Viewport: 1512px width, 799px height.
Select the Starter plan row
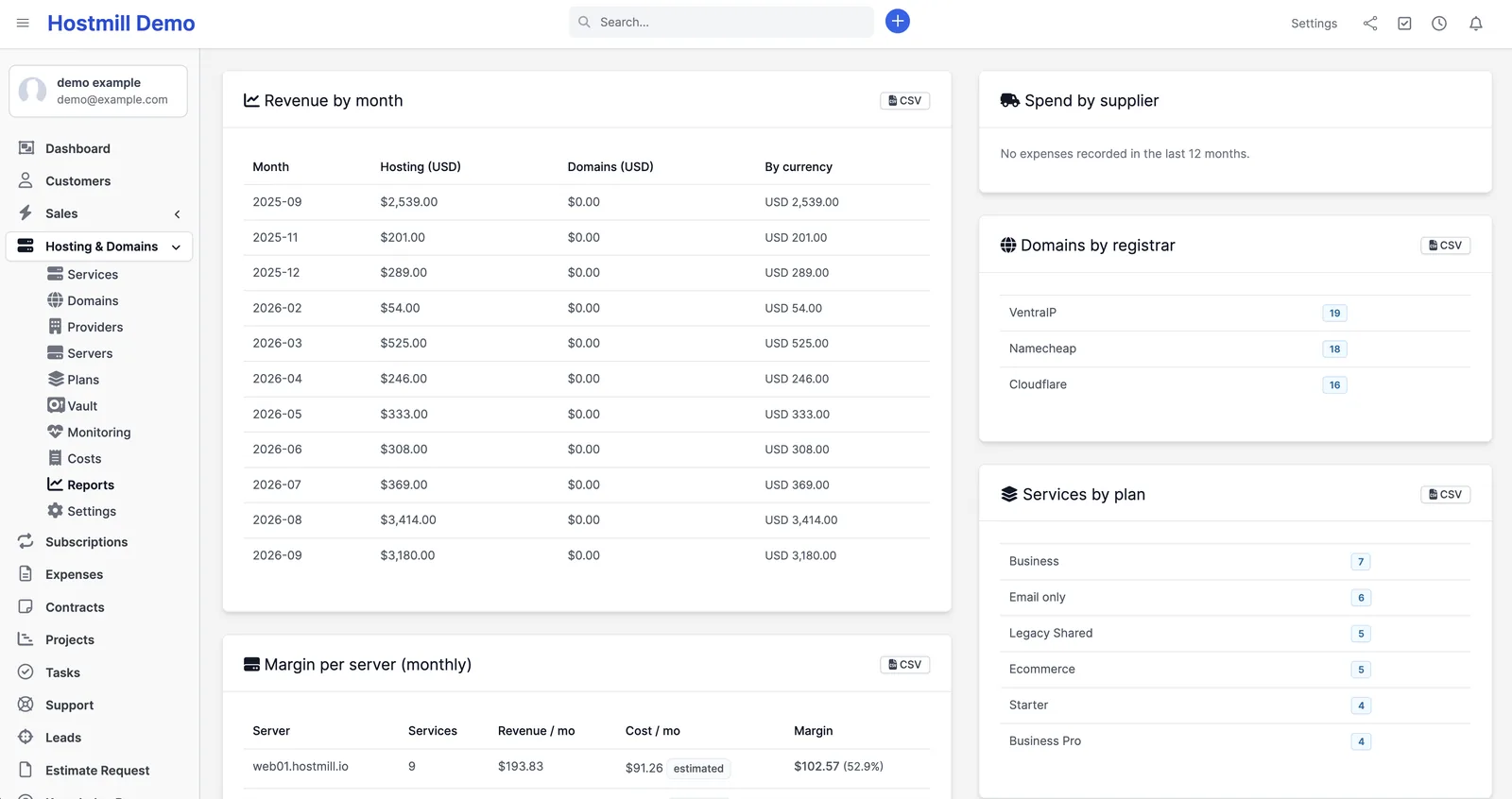(x=1235, y=705)
